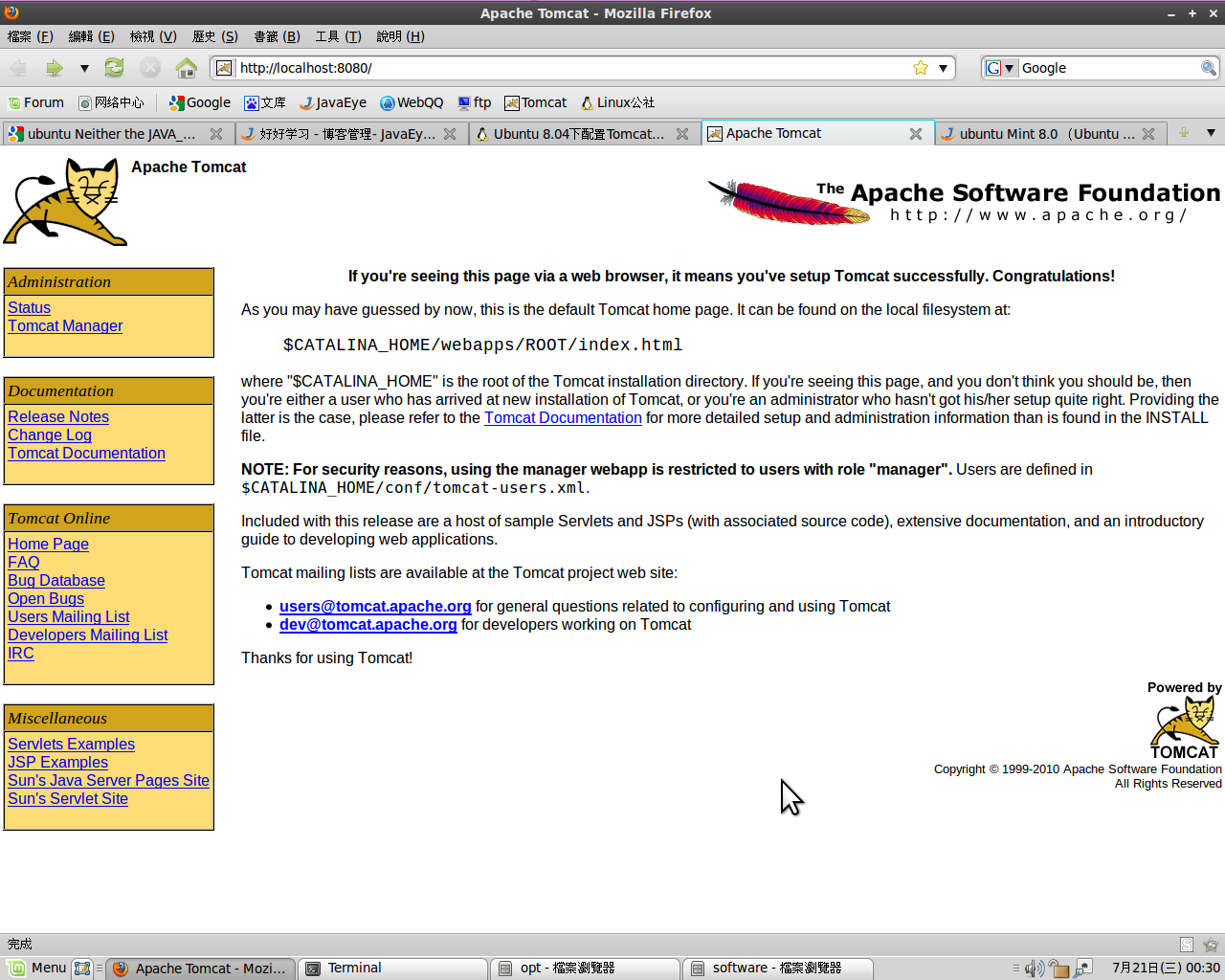Click the search magnifier icon
Viewport: 1225px width, 980px height.
pyautogui.click(x=1209, y=68)
